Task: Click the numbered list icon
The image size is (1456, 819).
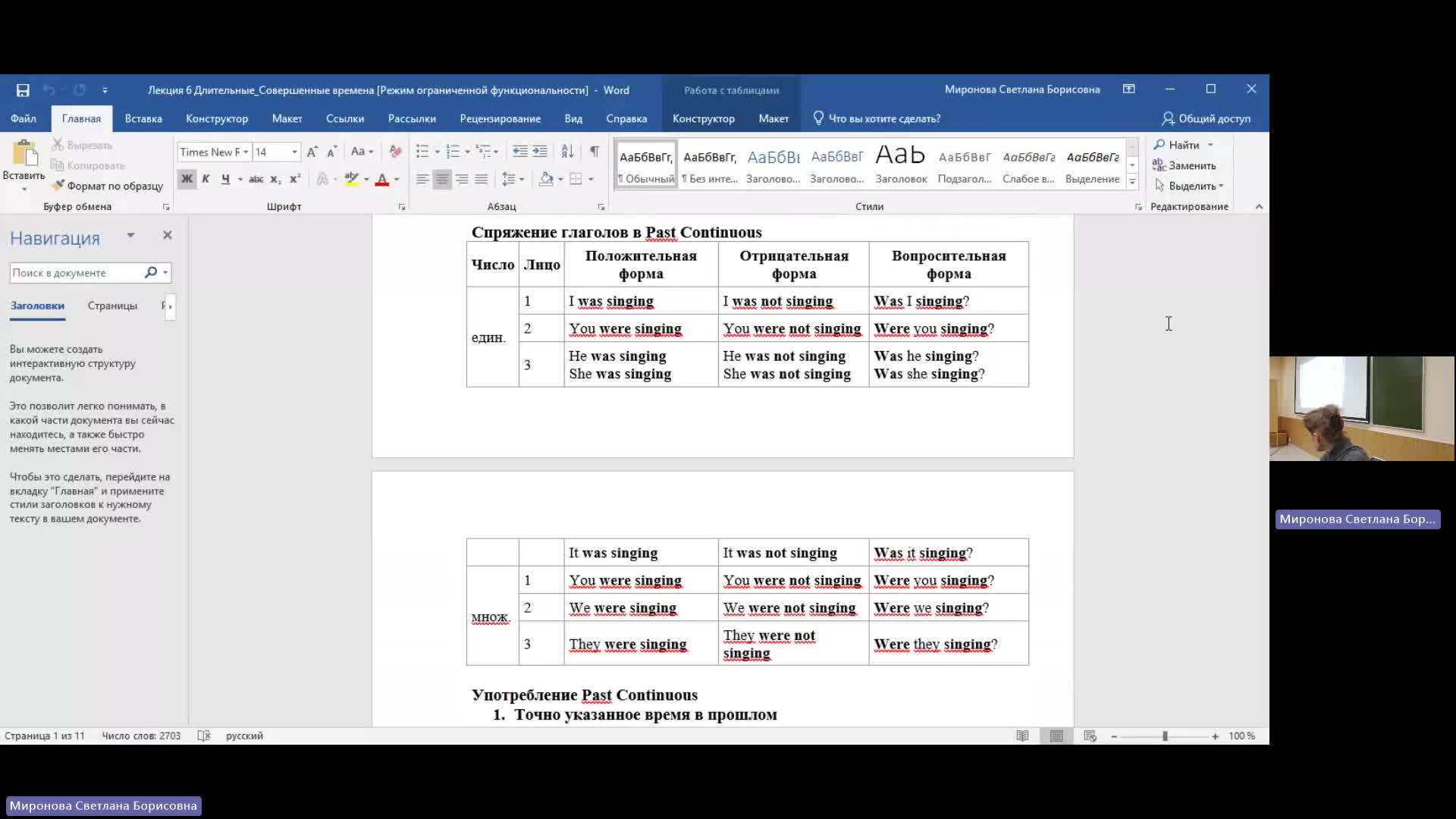Action: 453,152
